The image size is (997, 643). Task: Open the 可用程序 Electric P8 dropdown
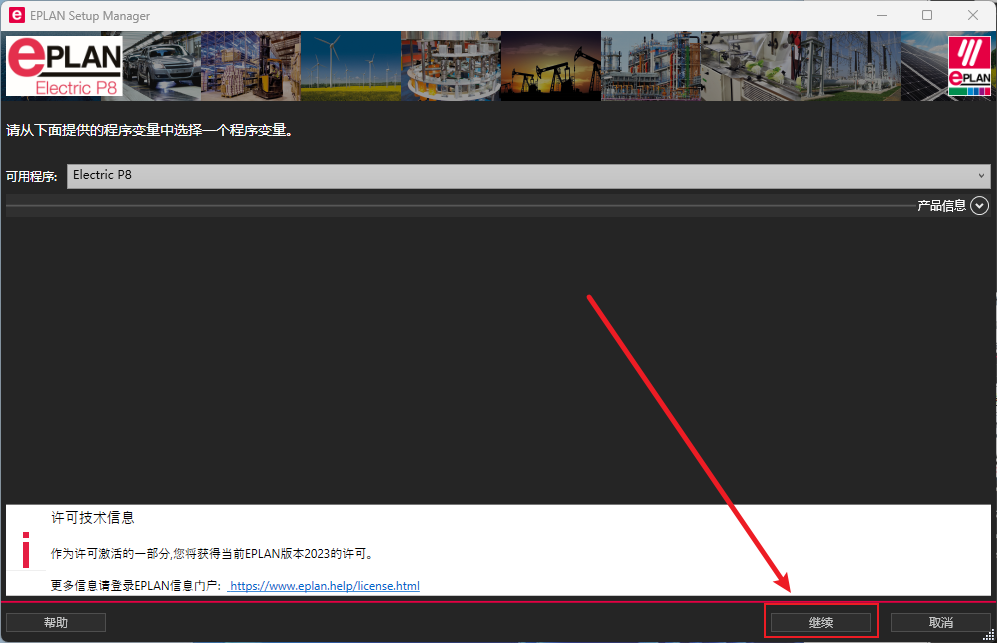point(528,176)
